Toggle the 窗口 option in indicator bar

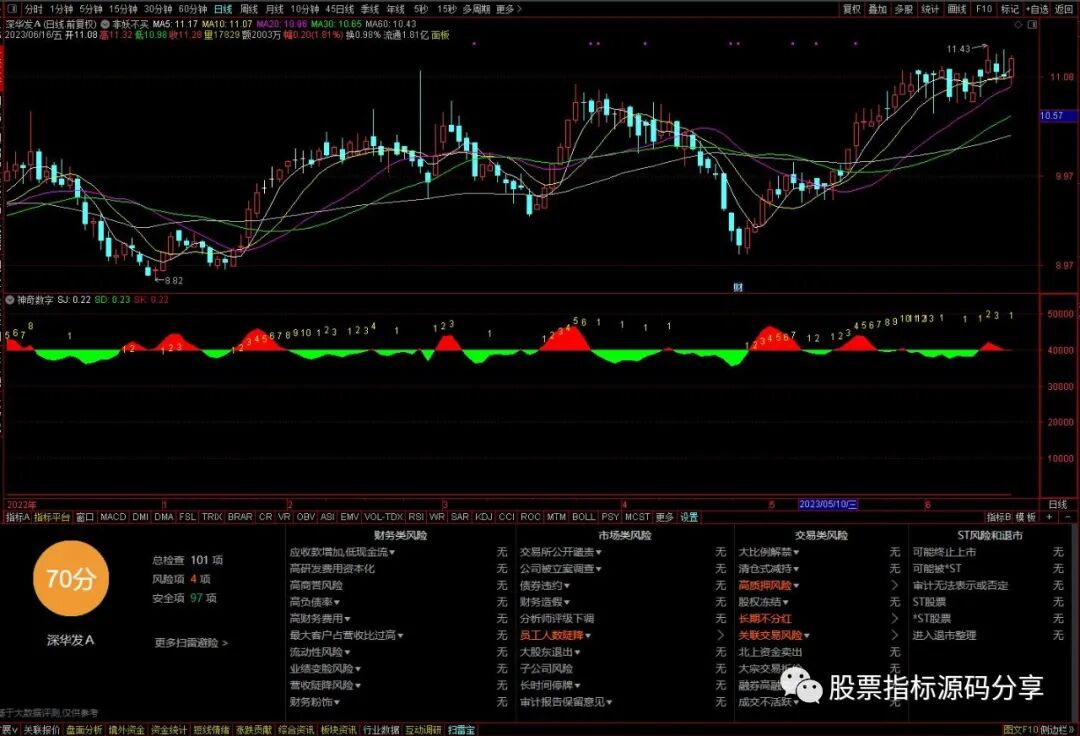pos(85,516)
